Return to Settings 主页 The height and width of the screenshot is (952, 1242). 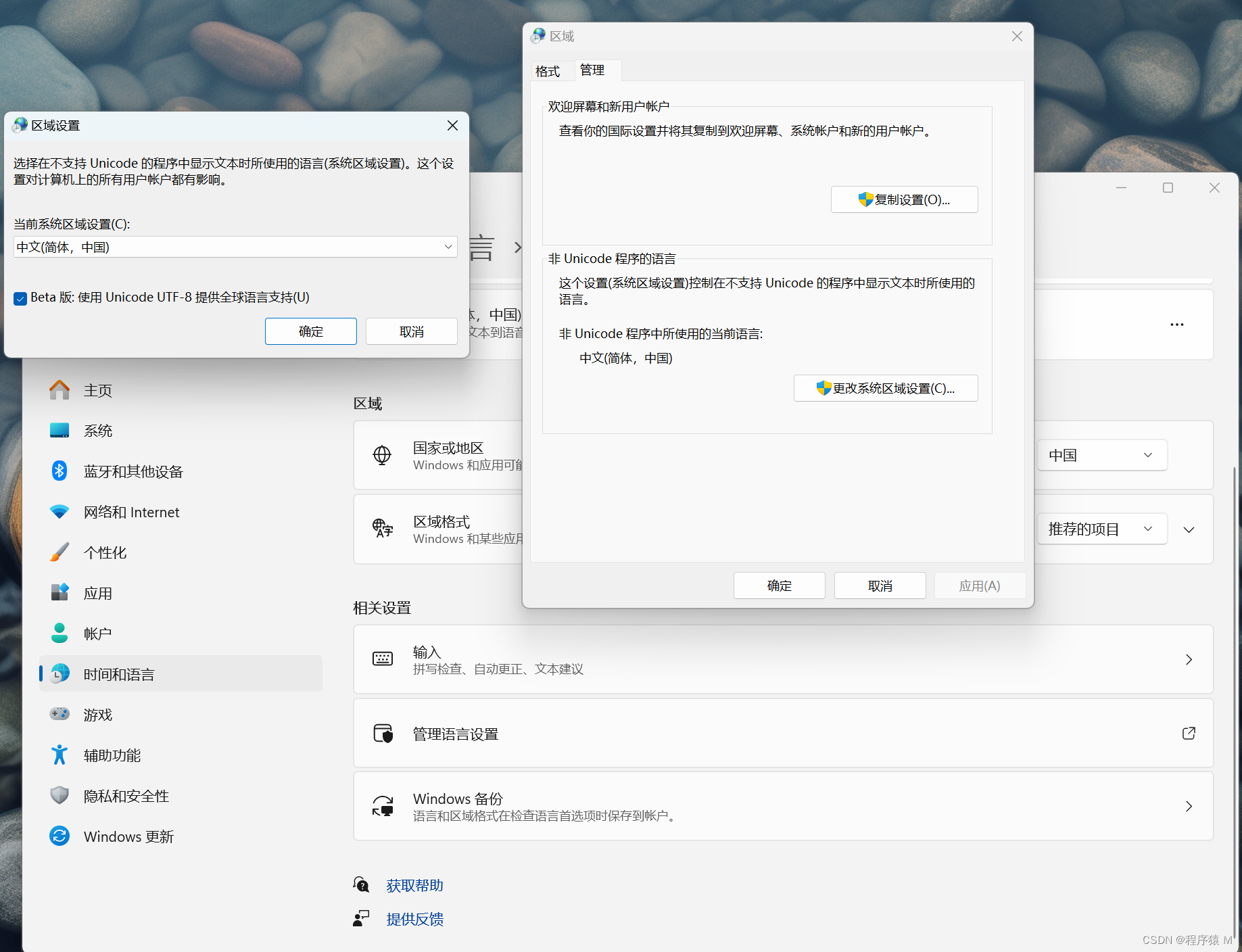97,389
